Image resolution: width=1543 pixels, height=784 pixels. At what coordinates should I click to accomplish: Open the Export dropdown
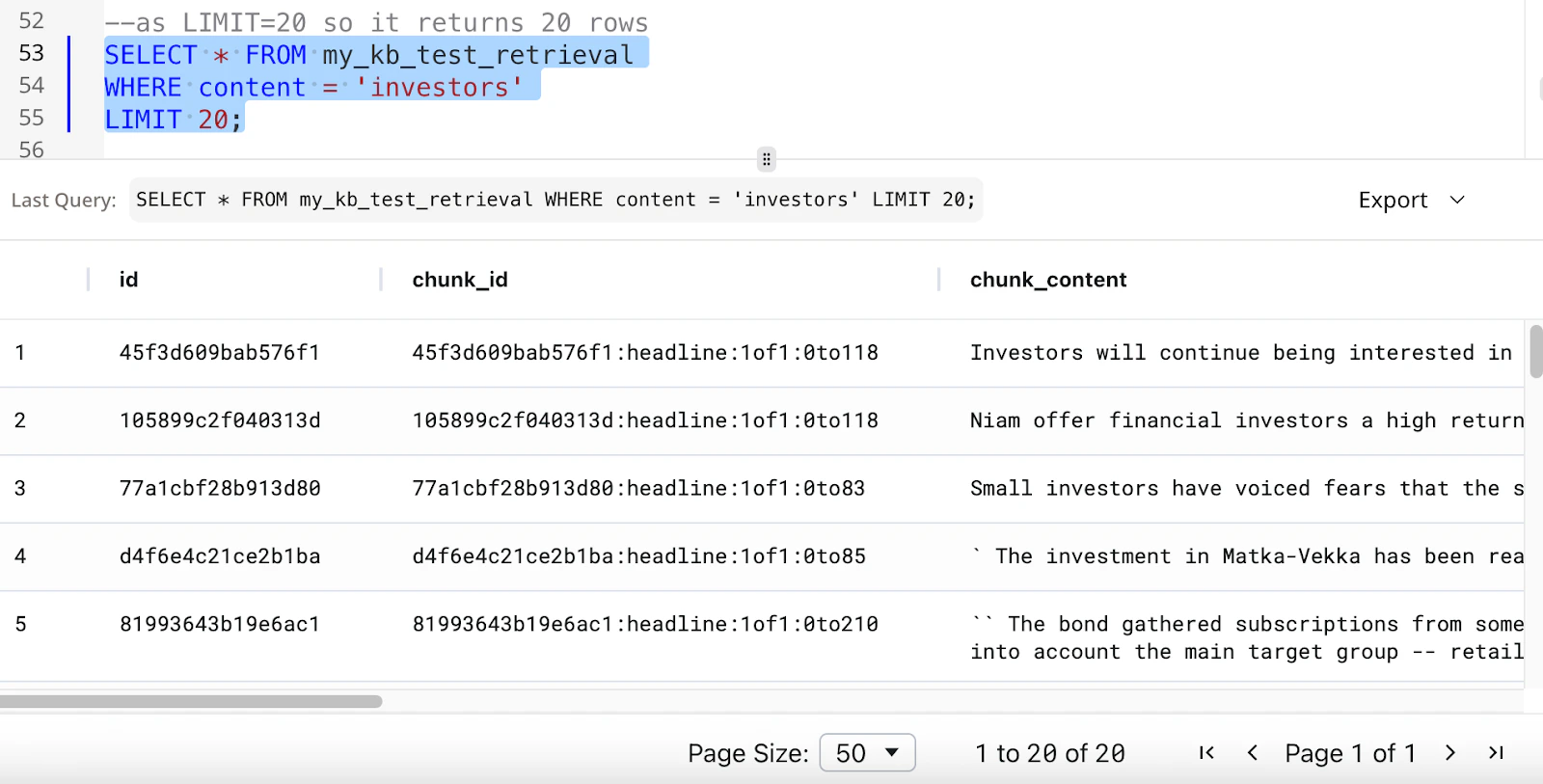click(1411, 200)
